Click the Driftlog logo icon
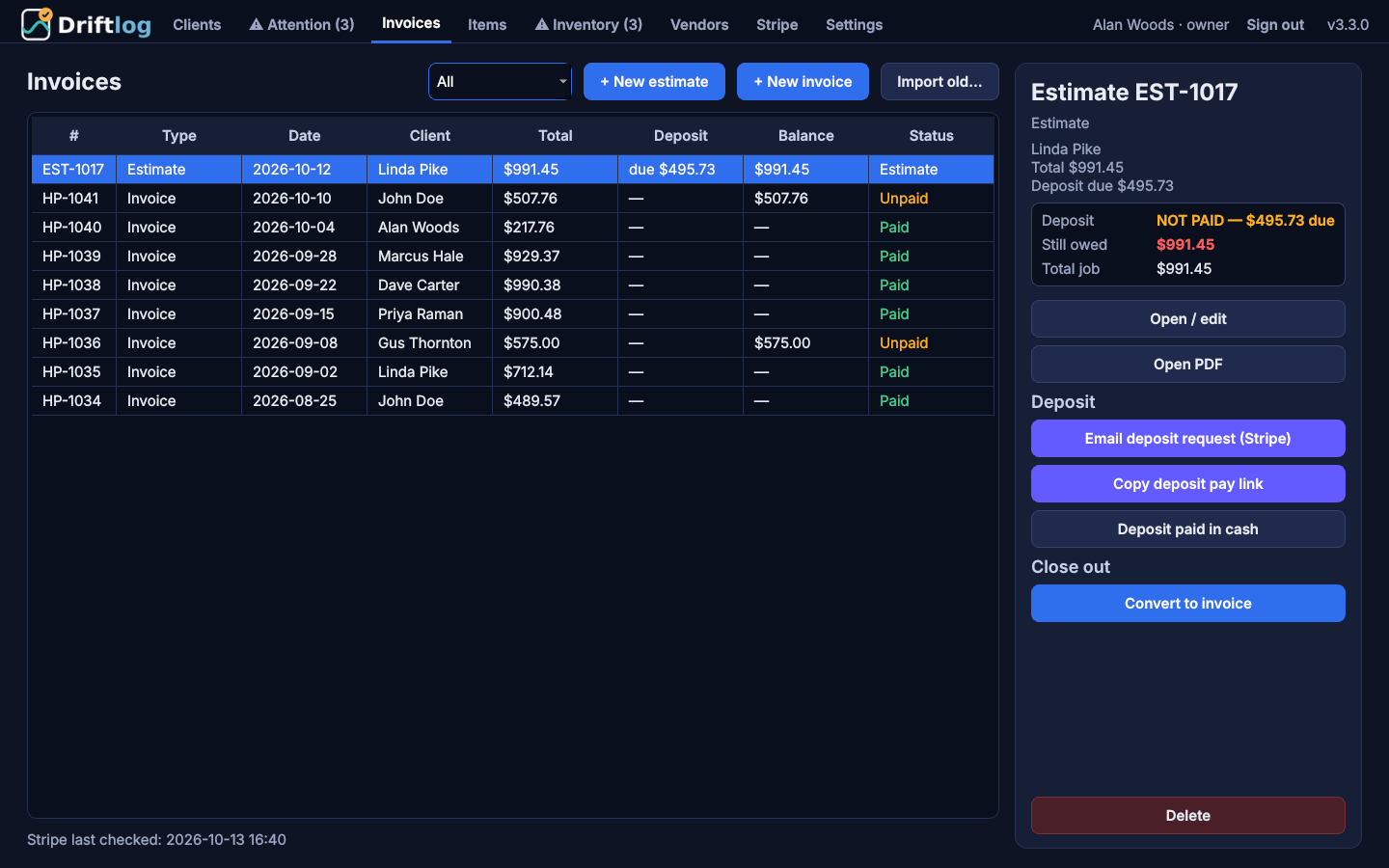 37,24
